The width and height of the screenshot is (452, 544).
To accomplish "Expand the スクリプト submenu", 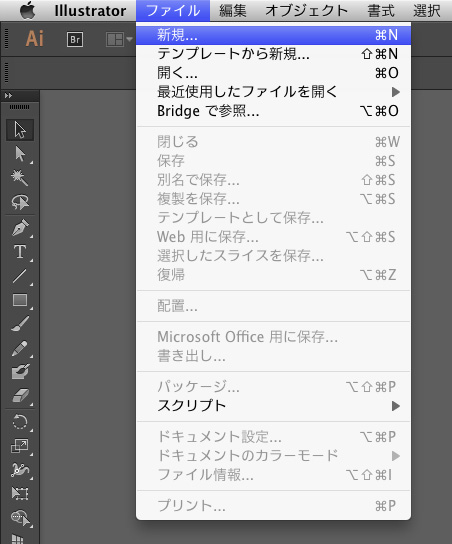I will tap(273, 406).
